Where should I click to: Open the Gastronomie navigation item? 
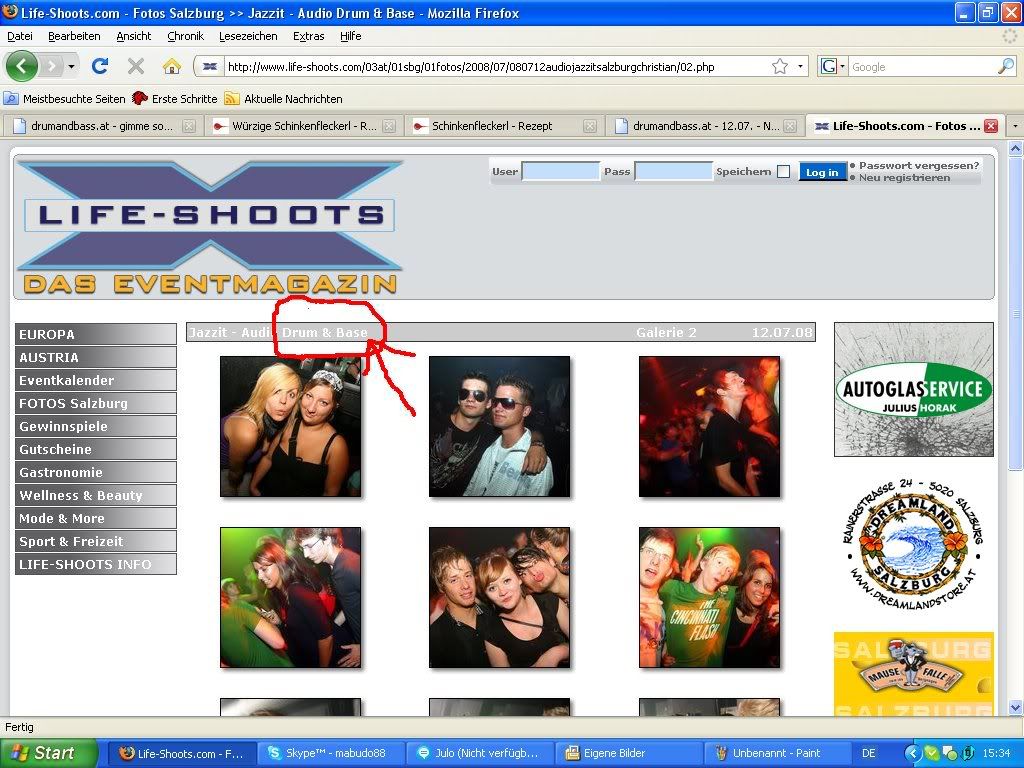pyautogui.click(x=95, y=472)
